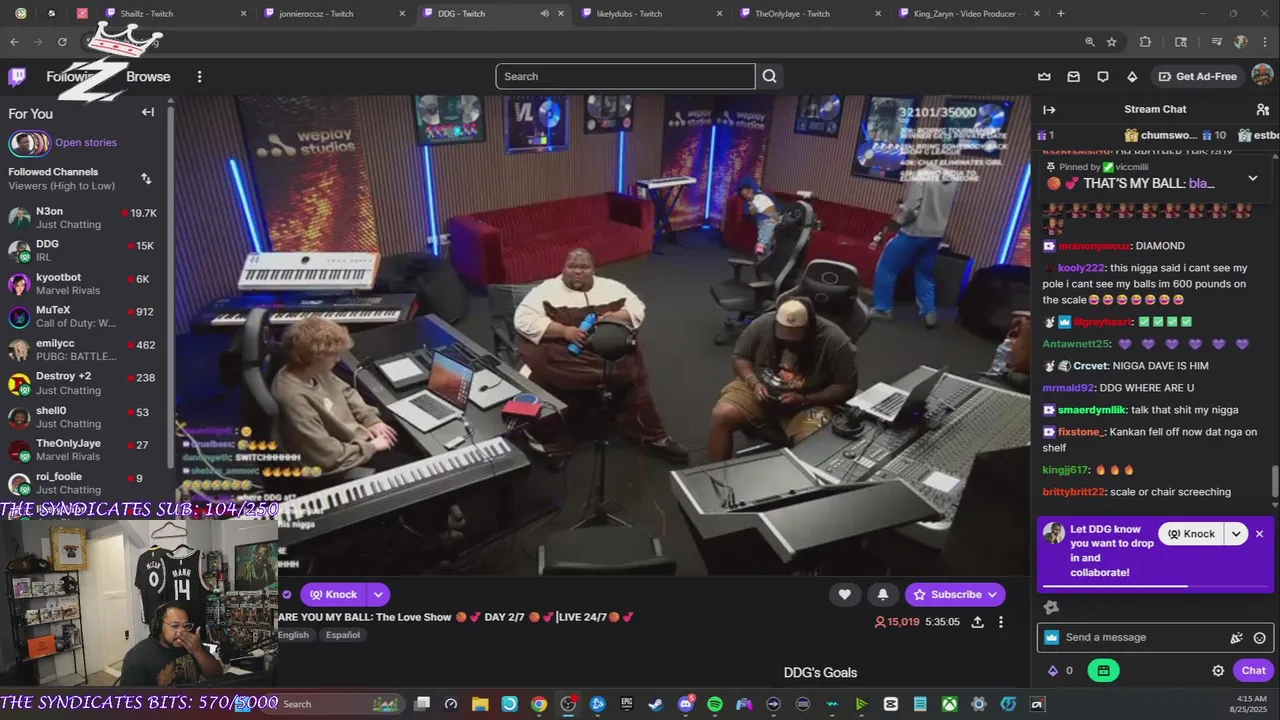Open Spotify from the taskbar
This screenshot has height=720, width=1280.
tap(715, 704)
